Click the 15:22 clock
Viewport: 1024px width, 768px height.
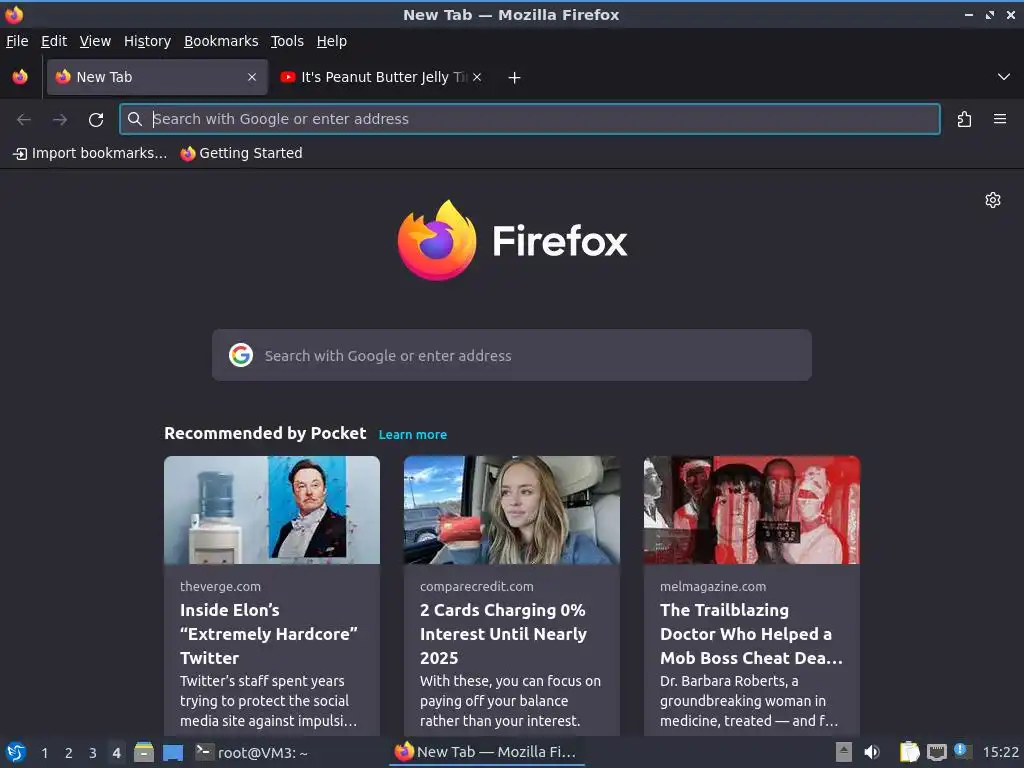1000,752
